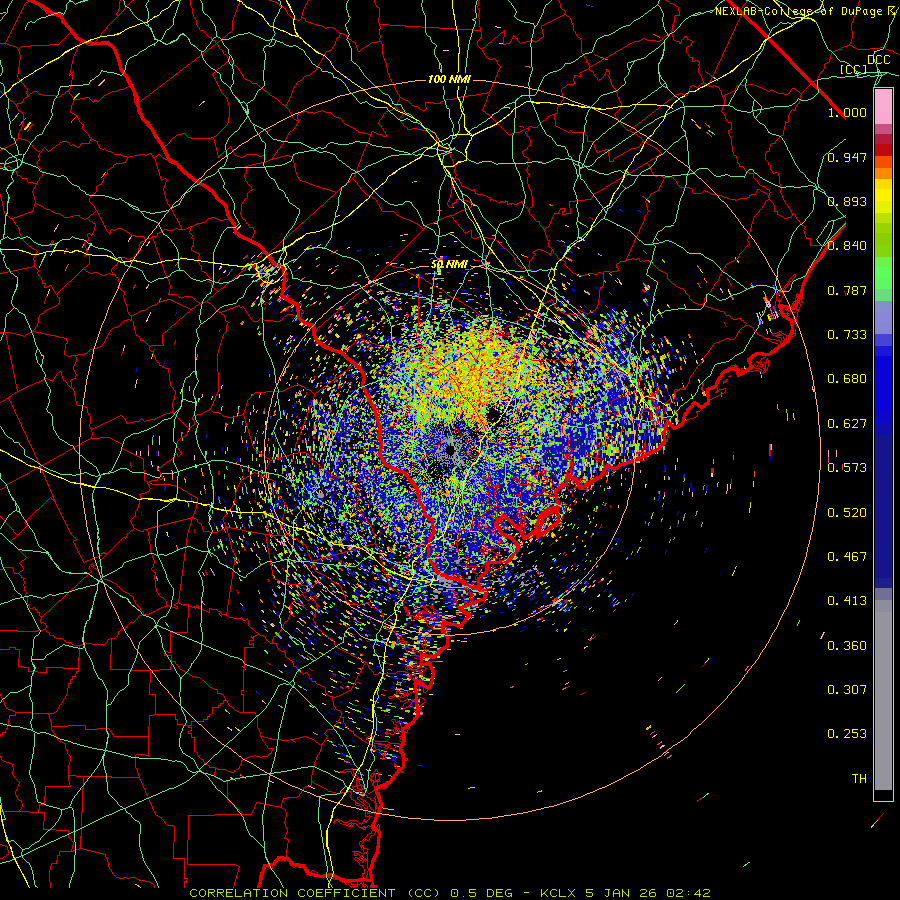Viewport: 900px width, 900px height.
Task: Click the 5 JAN 26 date text
Action: (x=622, y=893)
